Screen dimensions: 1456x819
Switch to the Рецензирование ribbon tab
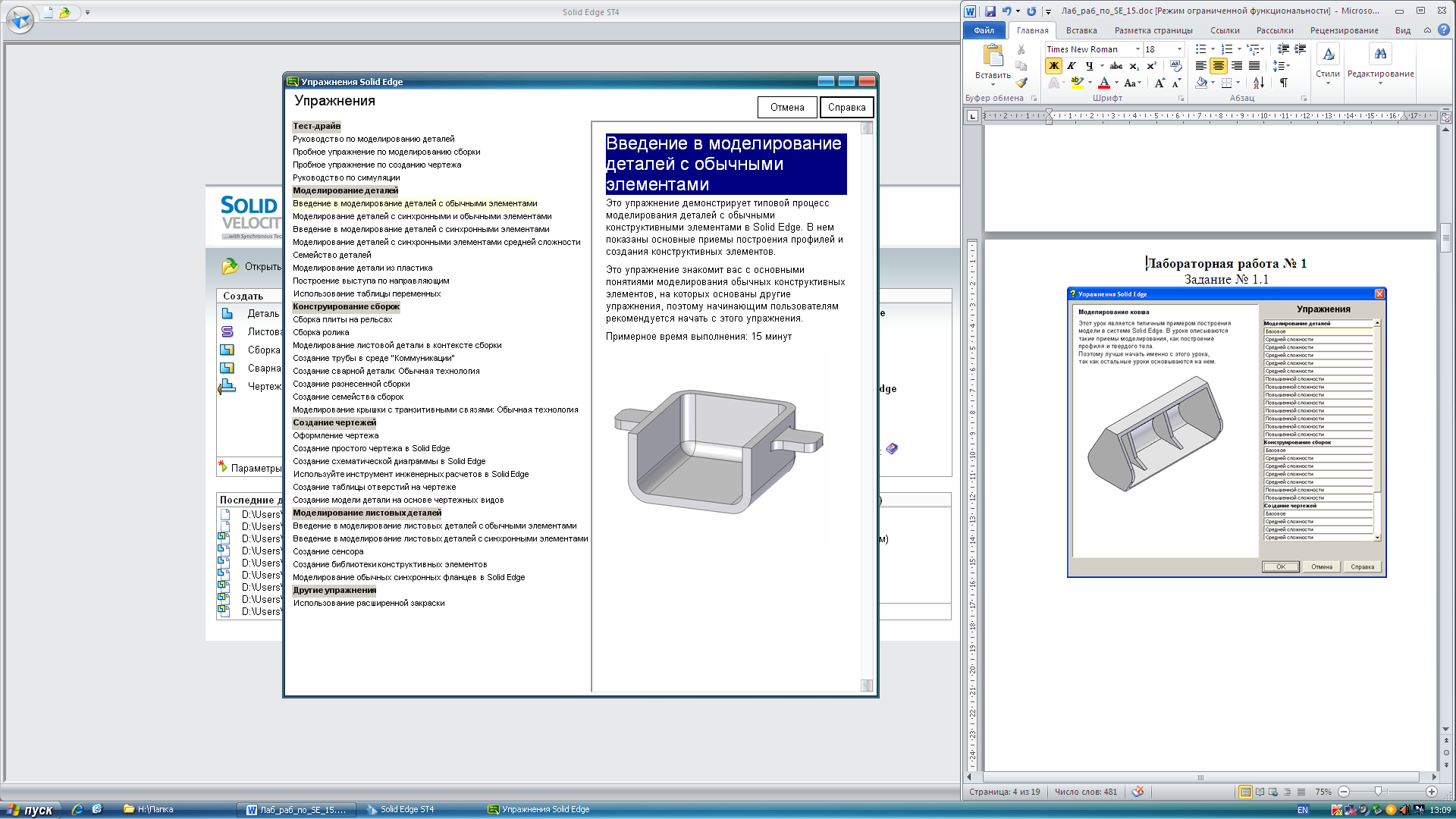pyautogui.click(x=1344, y=30)
